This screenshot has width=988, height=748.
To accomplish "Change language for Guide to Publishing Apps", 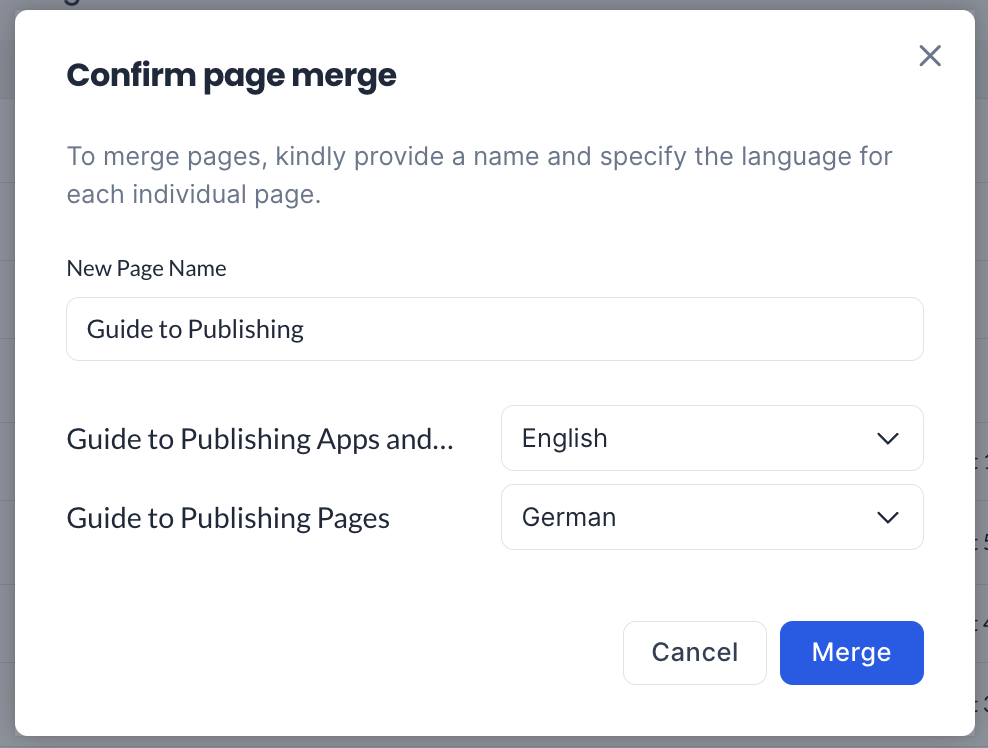I will (712, 438).
